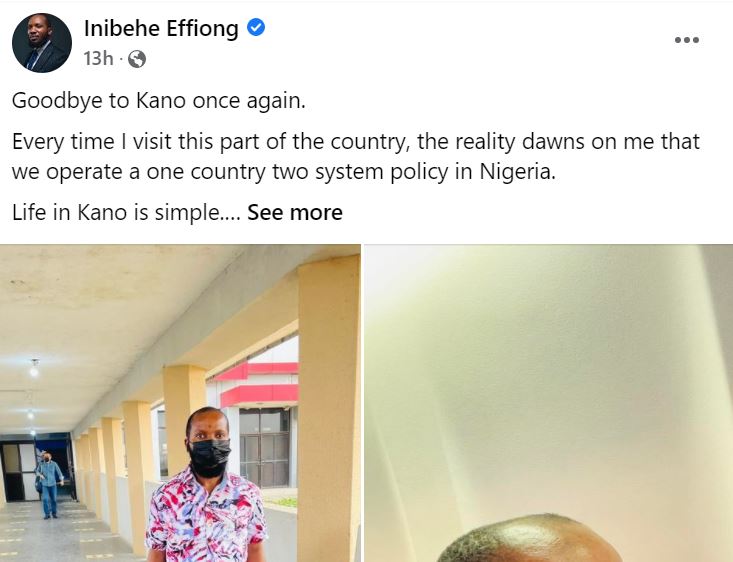Image resolution: width=733 pixels, height=562 pixels.
Task: Open the right close-up photo
Action: (x=548, y=402)
